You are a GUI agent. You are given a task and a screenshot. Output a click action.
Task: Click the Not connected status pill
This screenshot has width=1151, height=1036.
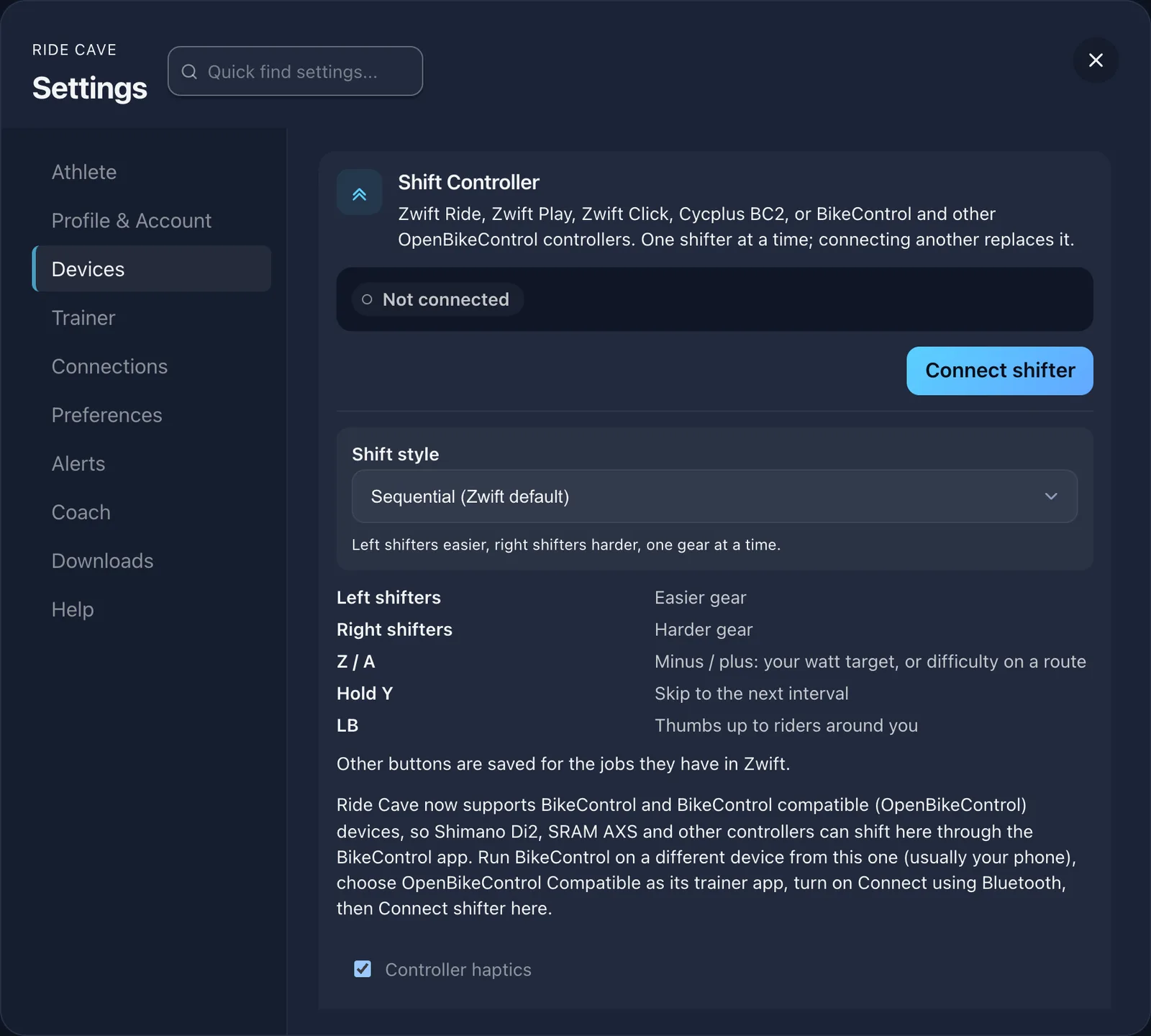[x=437, y=299]
